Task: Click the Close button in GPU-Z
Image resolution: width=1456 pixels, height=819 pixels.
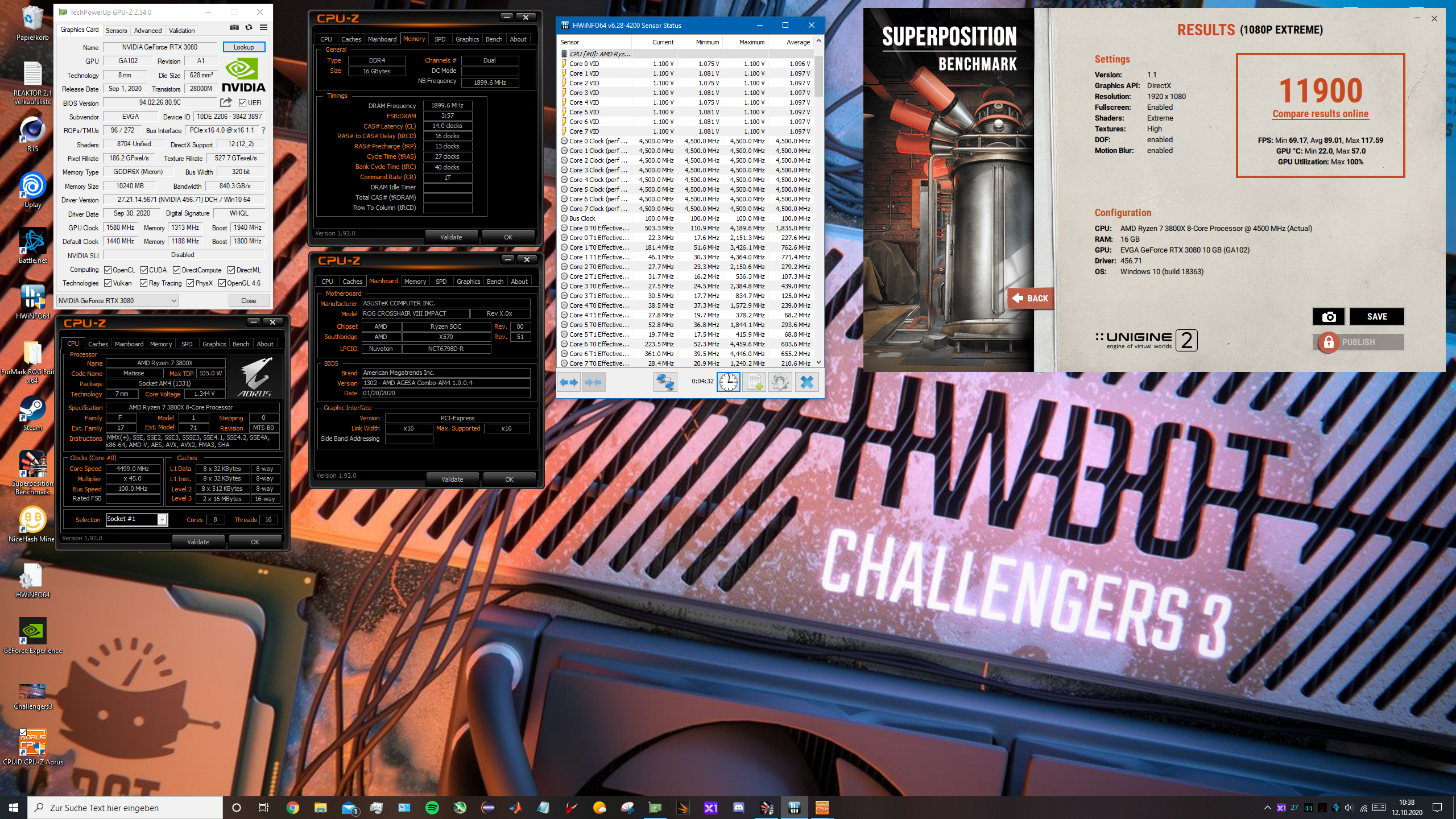Action: pyautogui.click(x=249, y=301)
